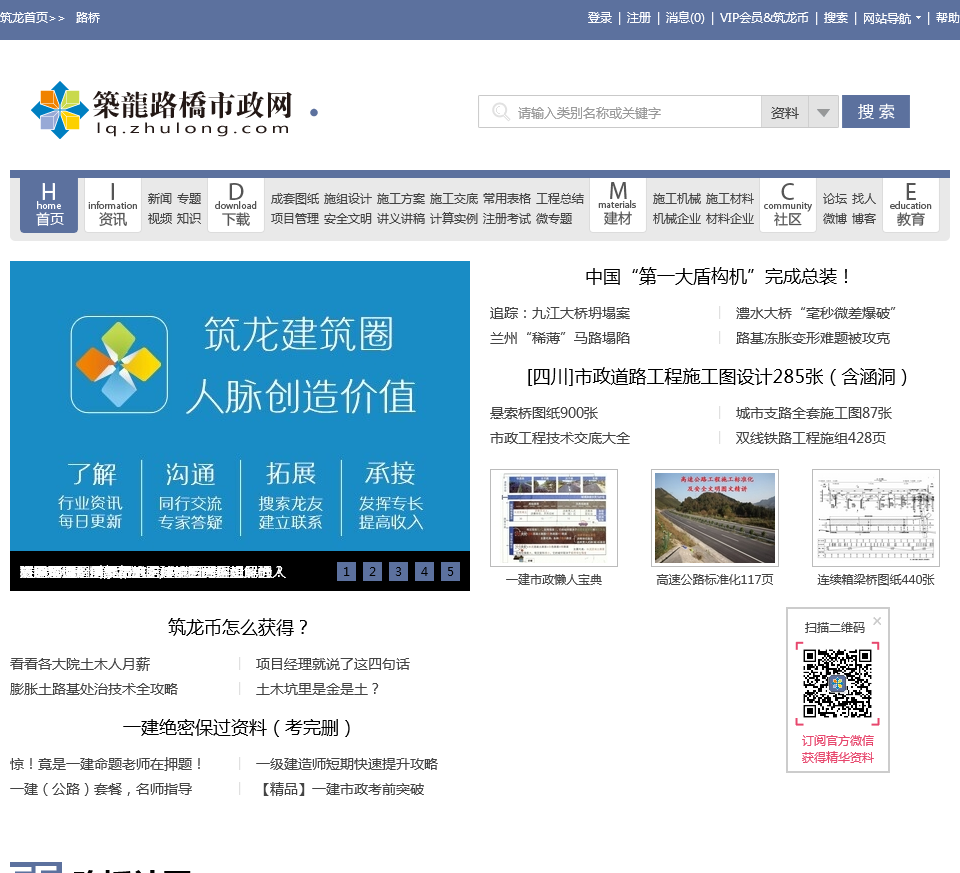The width and height of the screenshot is (960, 873).
Task: Open the top bar 搜索 link
Action: [836, 18]
